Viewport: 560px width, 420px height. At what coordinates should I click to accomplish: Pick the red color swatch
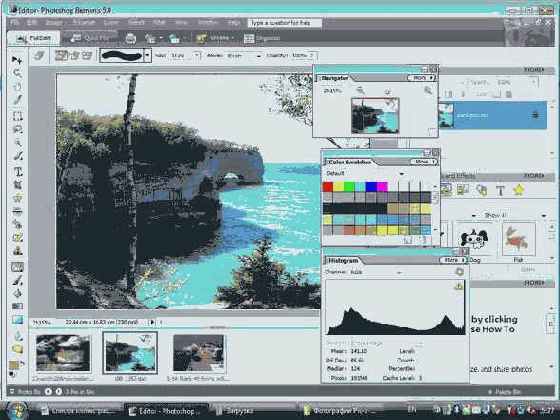[328, 187]
